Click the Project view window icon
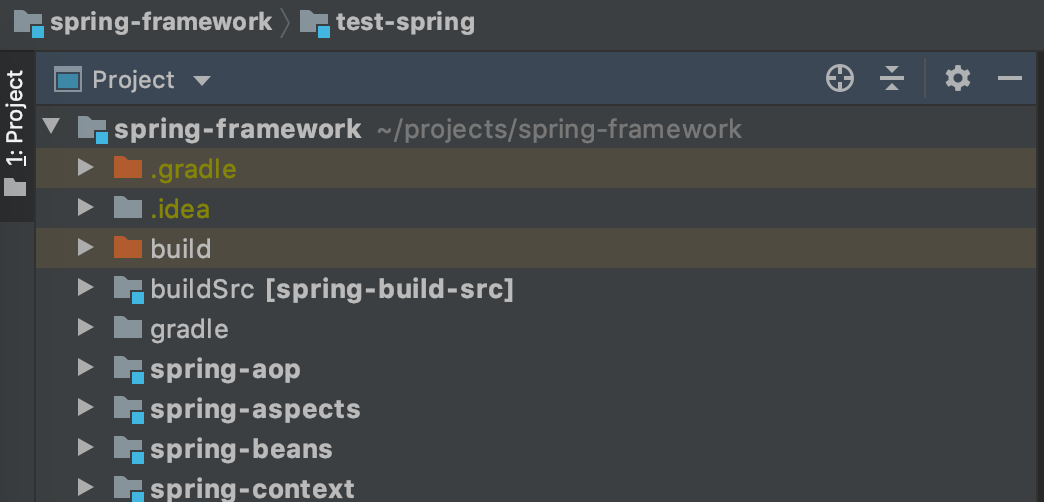 [x=68, y=80]
